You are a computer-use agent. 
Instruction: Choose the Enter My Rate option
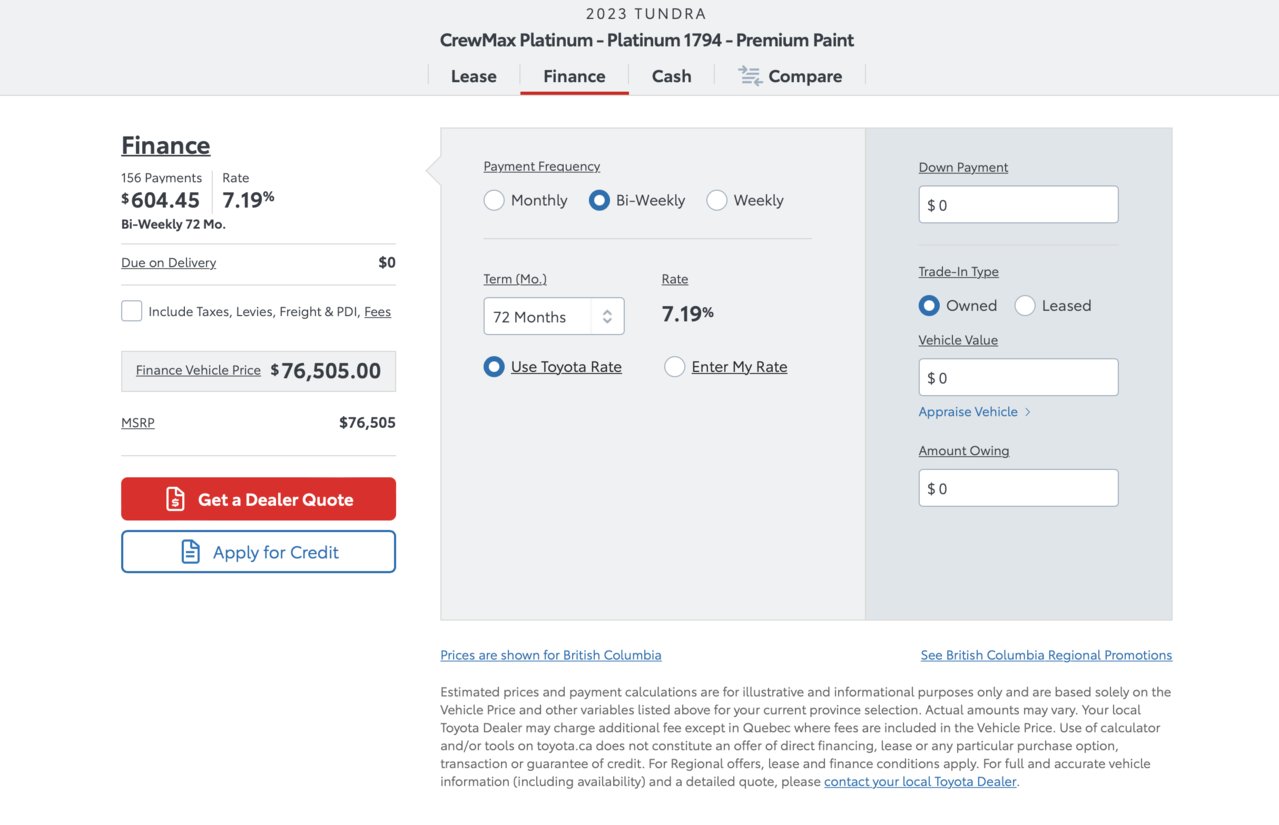click(675, 367)
